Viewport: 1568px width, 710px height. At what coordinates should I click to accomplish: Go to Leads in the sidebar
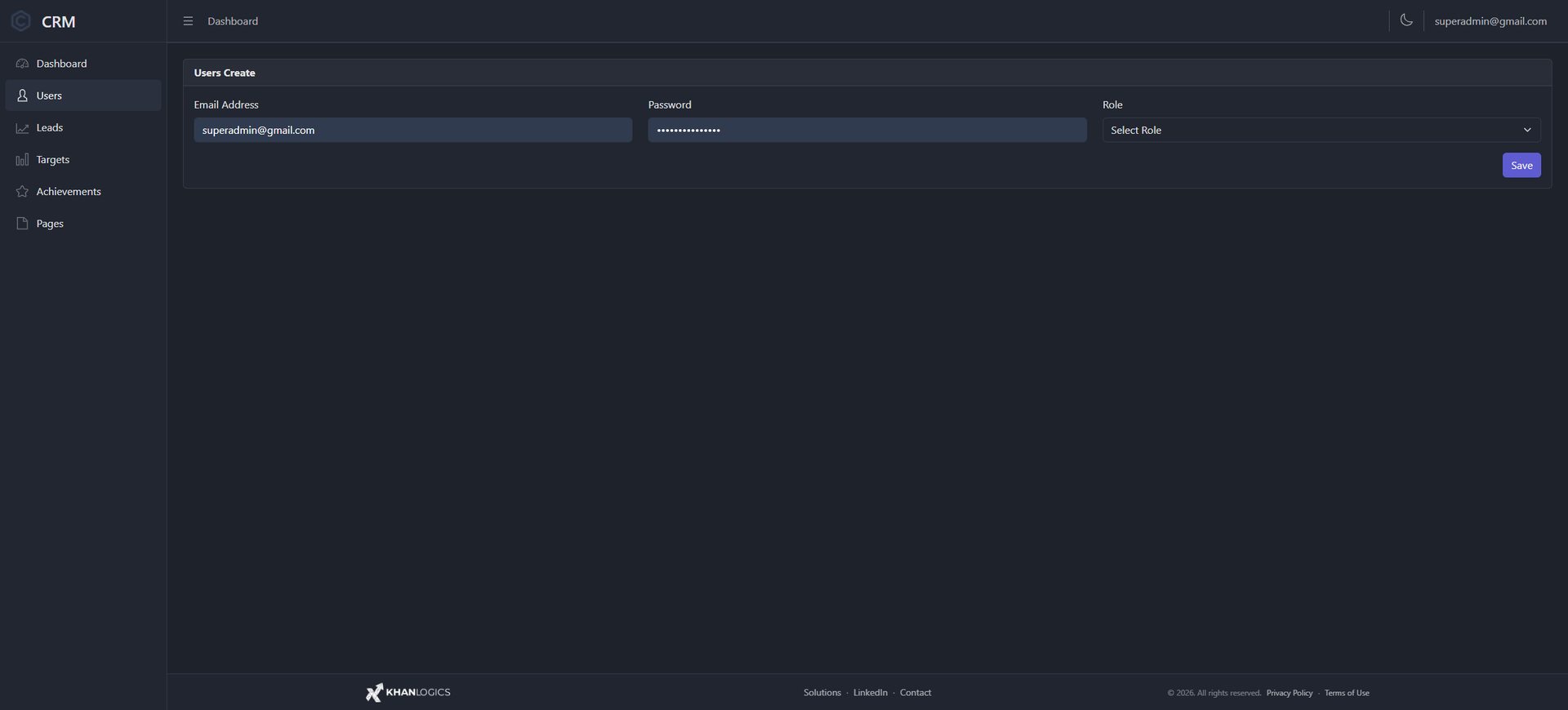point(83,127)
